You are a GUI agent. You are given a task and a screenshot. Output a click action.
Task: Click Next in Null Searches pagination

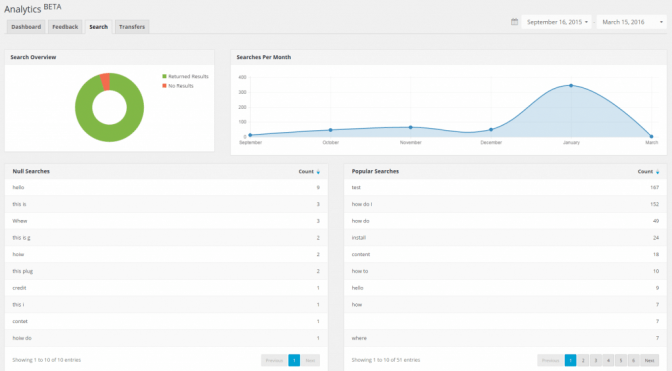click(310, 360)
